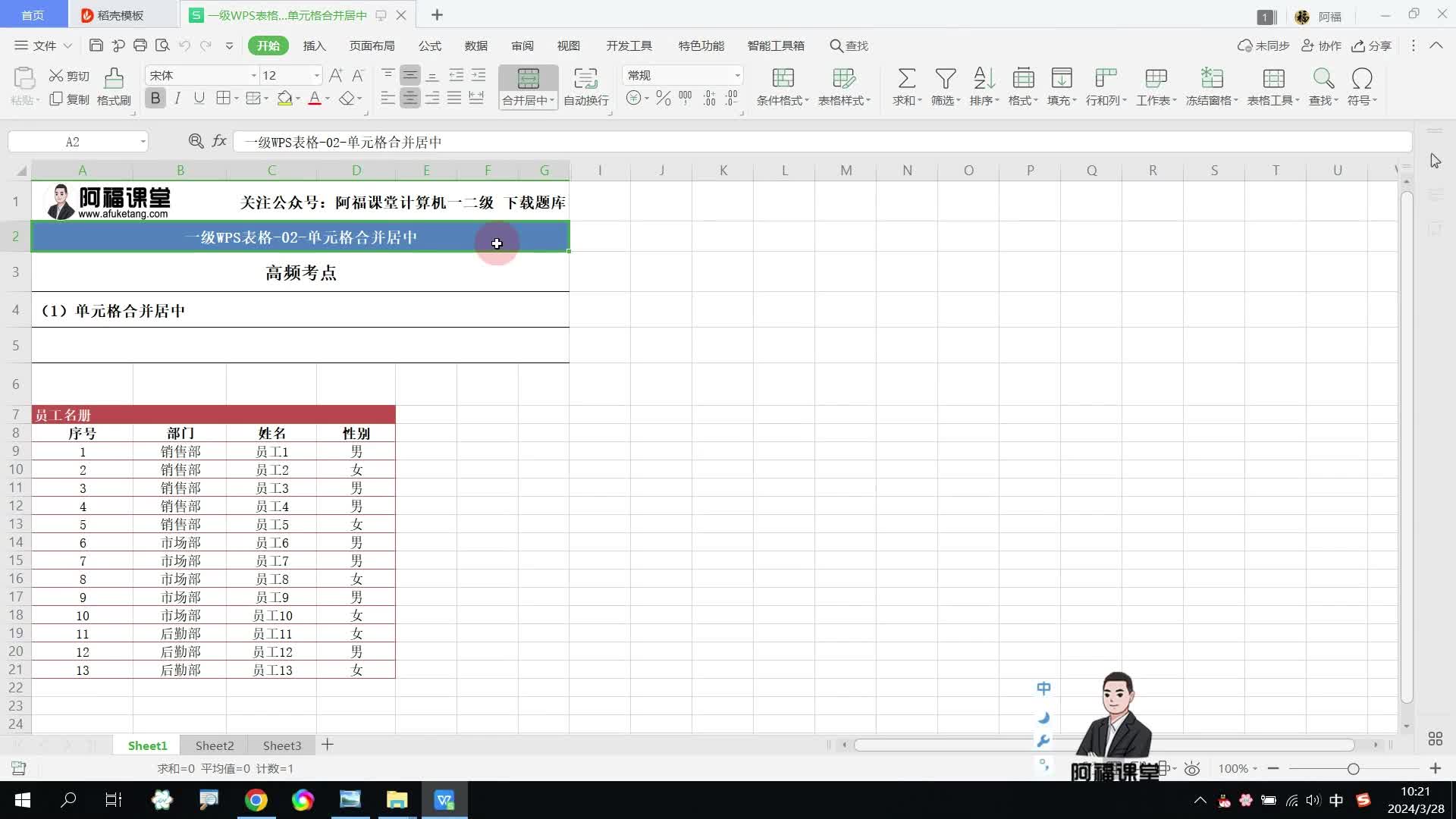
Task: Click the Copy (复制) button
Action: [69, 99]
